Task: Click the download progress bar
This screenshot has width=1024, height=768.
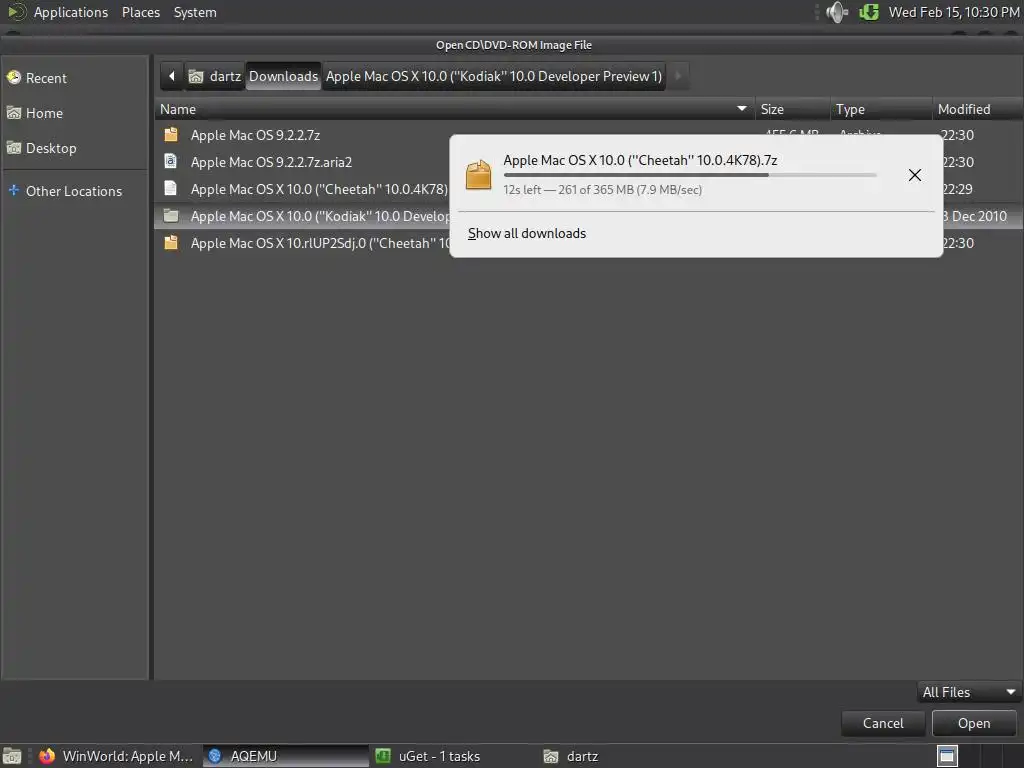Action: [690, 175]
